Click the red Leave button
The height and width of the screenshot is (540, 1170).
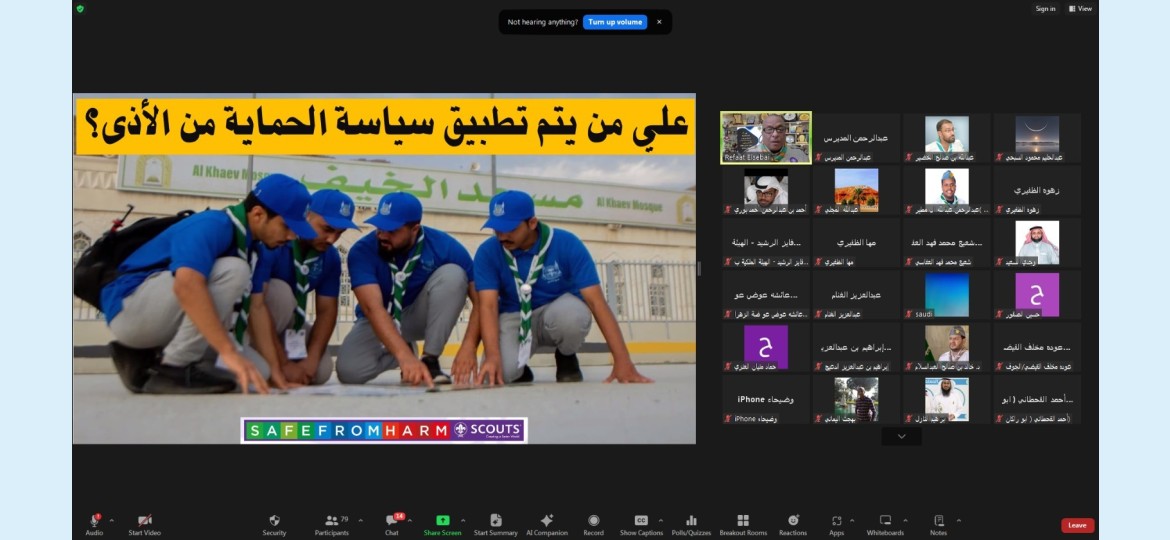pyautogui.click(x=1077, y=525)
